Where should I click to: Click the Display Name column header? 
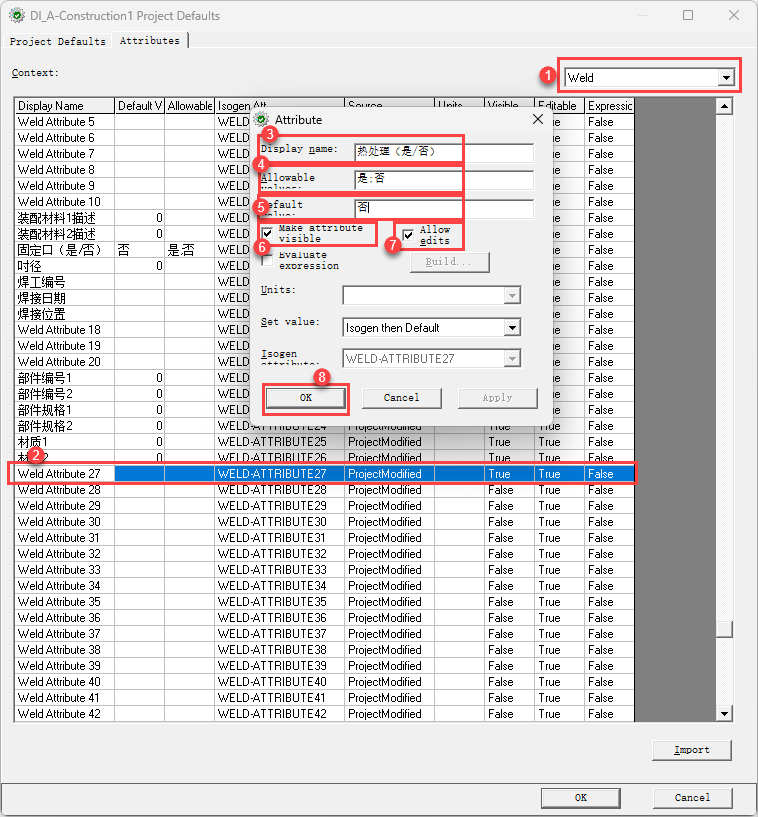(x=64, y=106)
